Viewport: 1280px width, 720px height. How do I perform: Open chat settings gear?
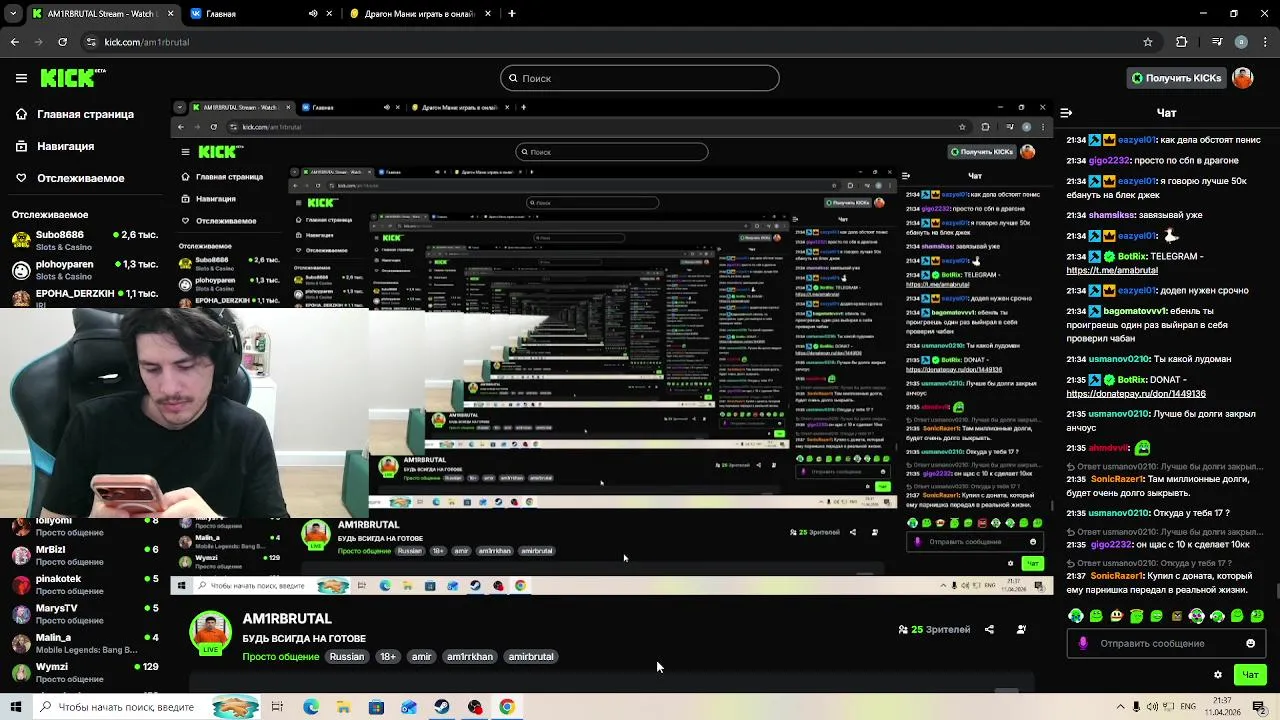coord(1217,675)
